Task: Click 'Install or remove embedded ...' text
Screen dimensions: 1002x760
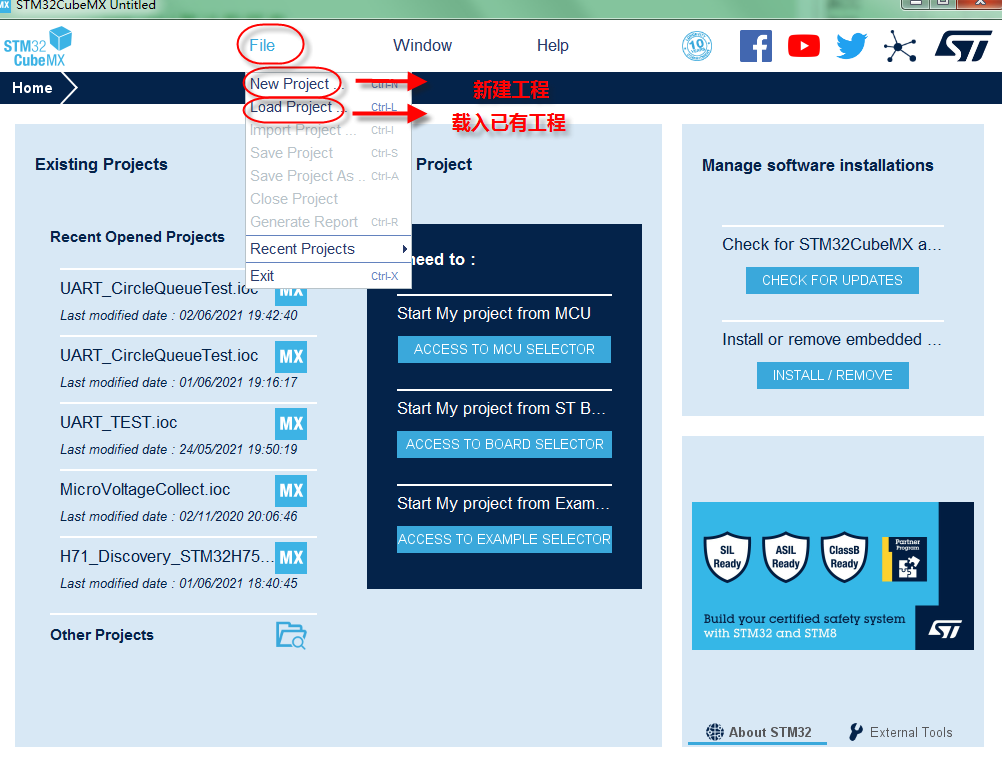Action: point(831,339)
